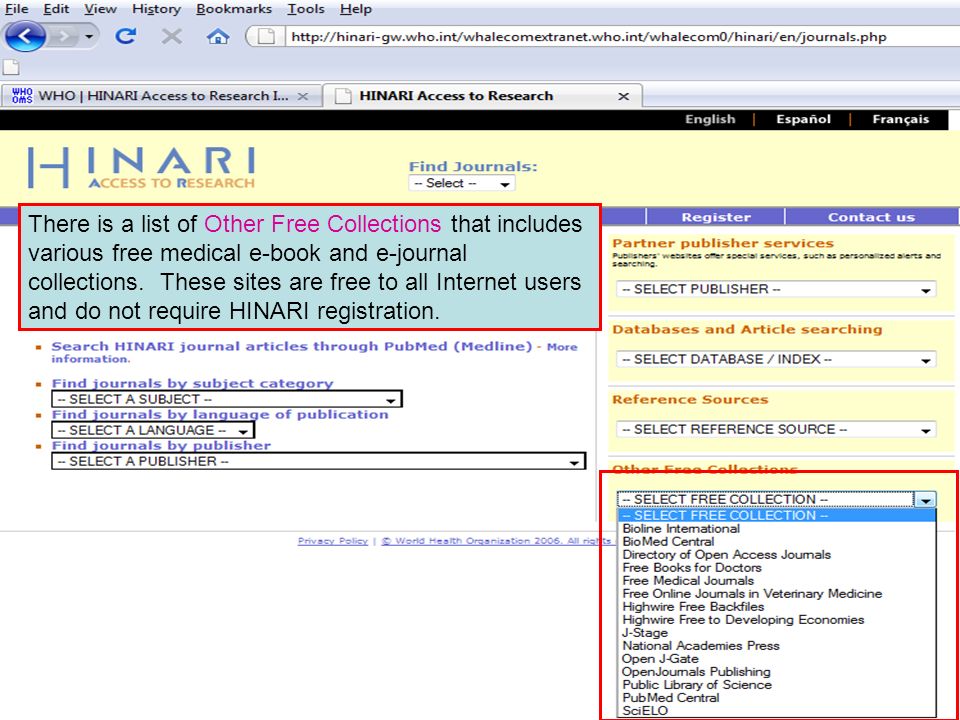Click the blank bookmark icon under toolbar
This screenshot has width=960, height=720.
click(11, 67)
